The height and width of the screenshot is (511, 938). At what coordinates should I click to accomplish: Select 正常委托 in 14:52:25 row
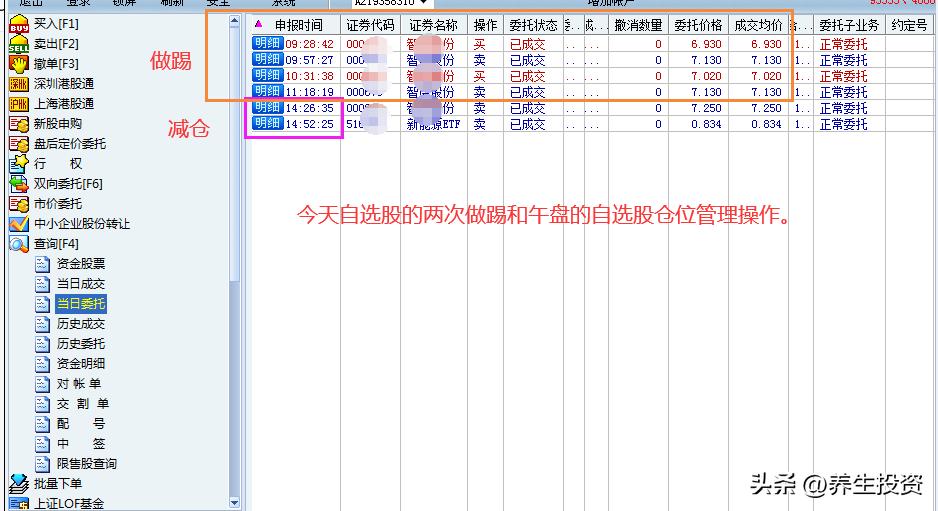pos(843,124)
